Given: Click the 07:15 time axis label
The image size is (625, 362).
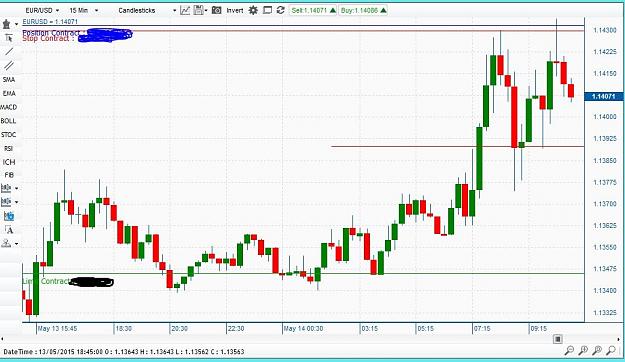Looking at the screenshot, I should point(482,329).
